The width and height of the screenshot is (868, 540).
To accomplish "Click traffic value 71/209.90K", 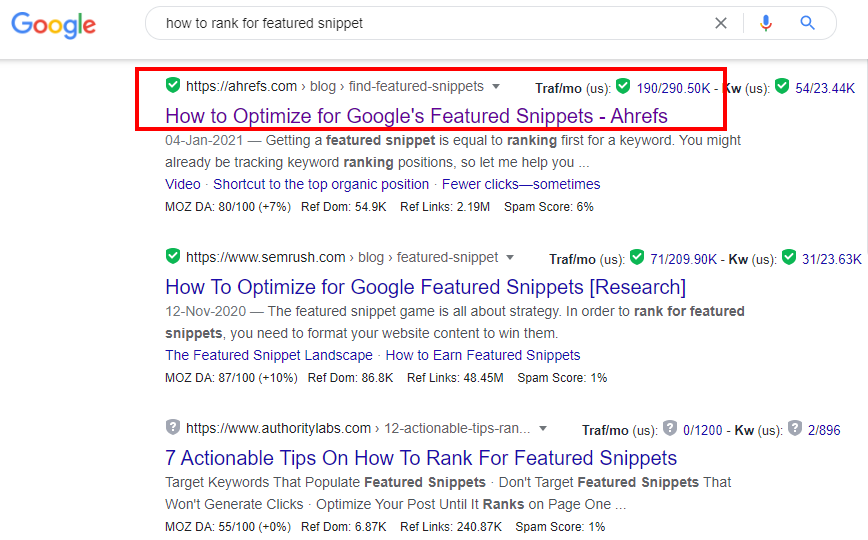I will pos(684,260).
